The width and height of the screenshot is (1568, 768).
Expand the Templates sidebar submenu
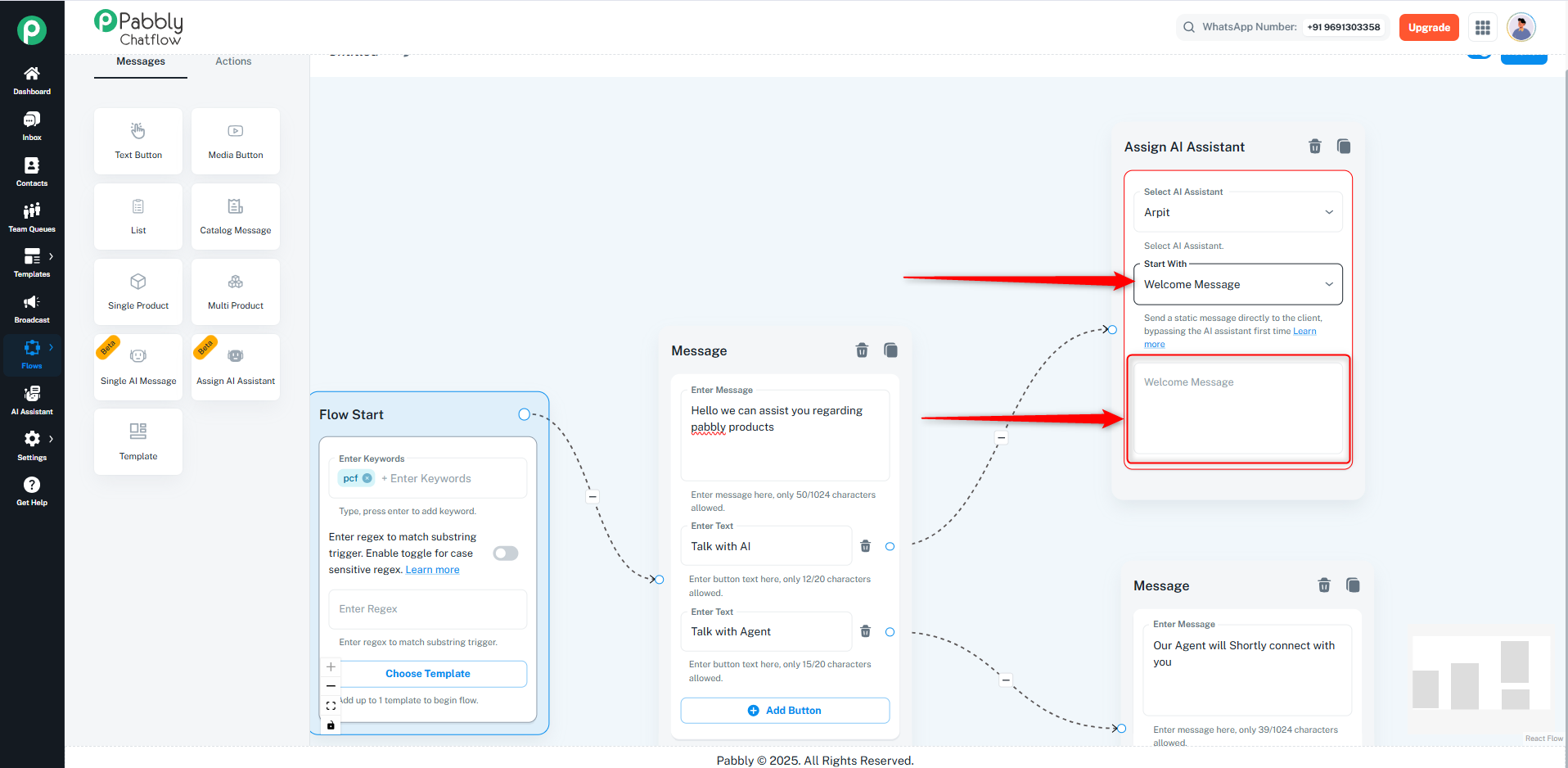52,256
